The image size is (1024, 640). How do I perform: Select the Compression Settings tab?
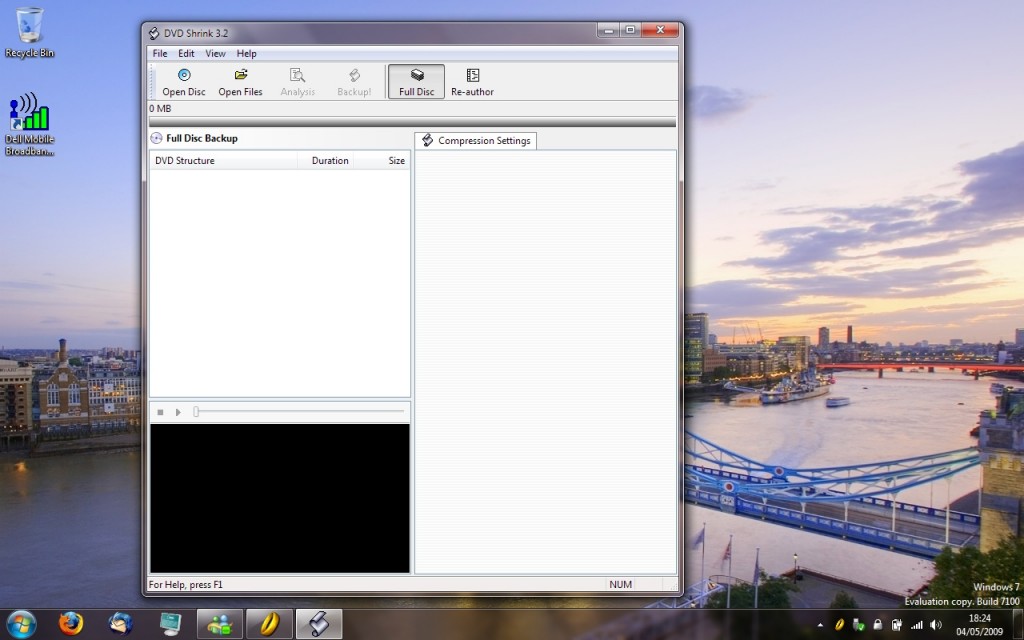[475, 140]
